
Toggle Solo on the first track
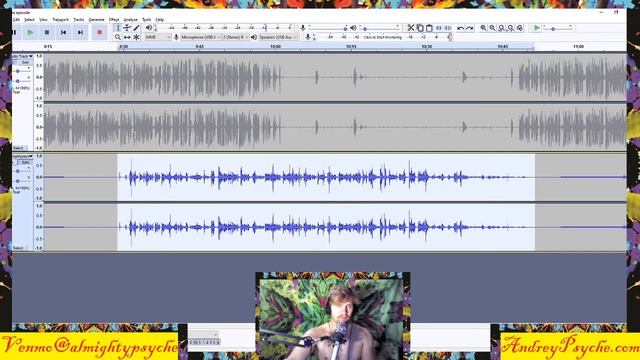click(25, 62)
